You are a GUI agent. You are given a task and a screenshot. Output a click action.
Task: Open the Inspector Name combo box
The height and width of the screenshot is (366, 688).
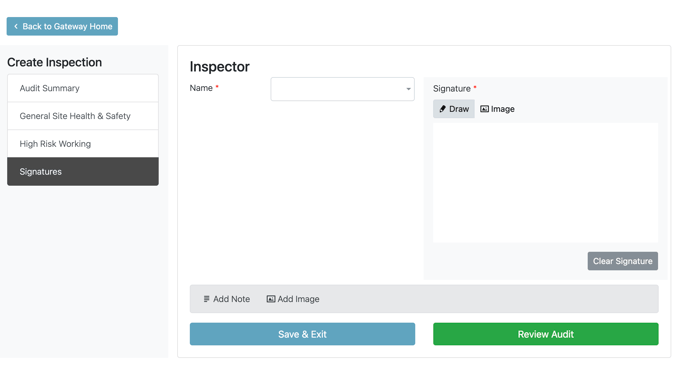click(342, 89)
